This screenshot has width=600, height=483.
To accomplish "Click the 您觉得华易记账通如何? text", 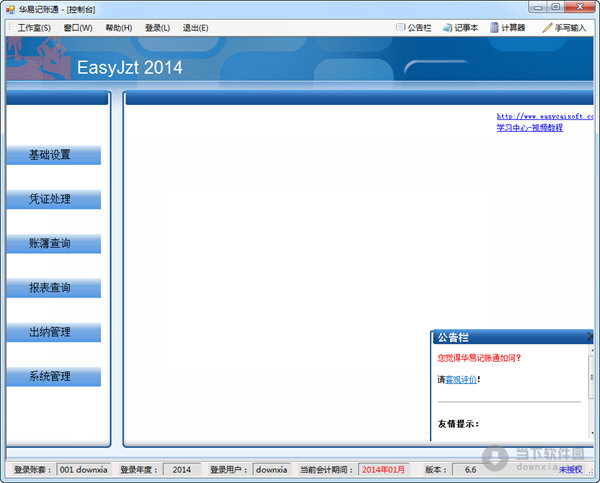I will tap(479, 358).
